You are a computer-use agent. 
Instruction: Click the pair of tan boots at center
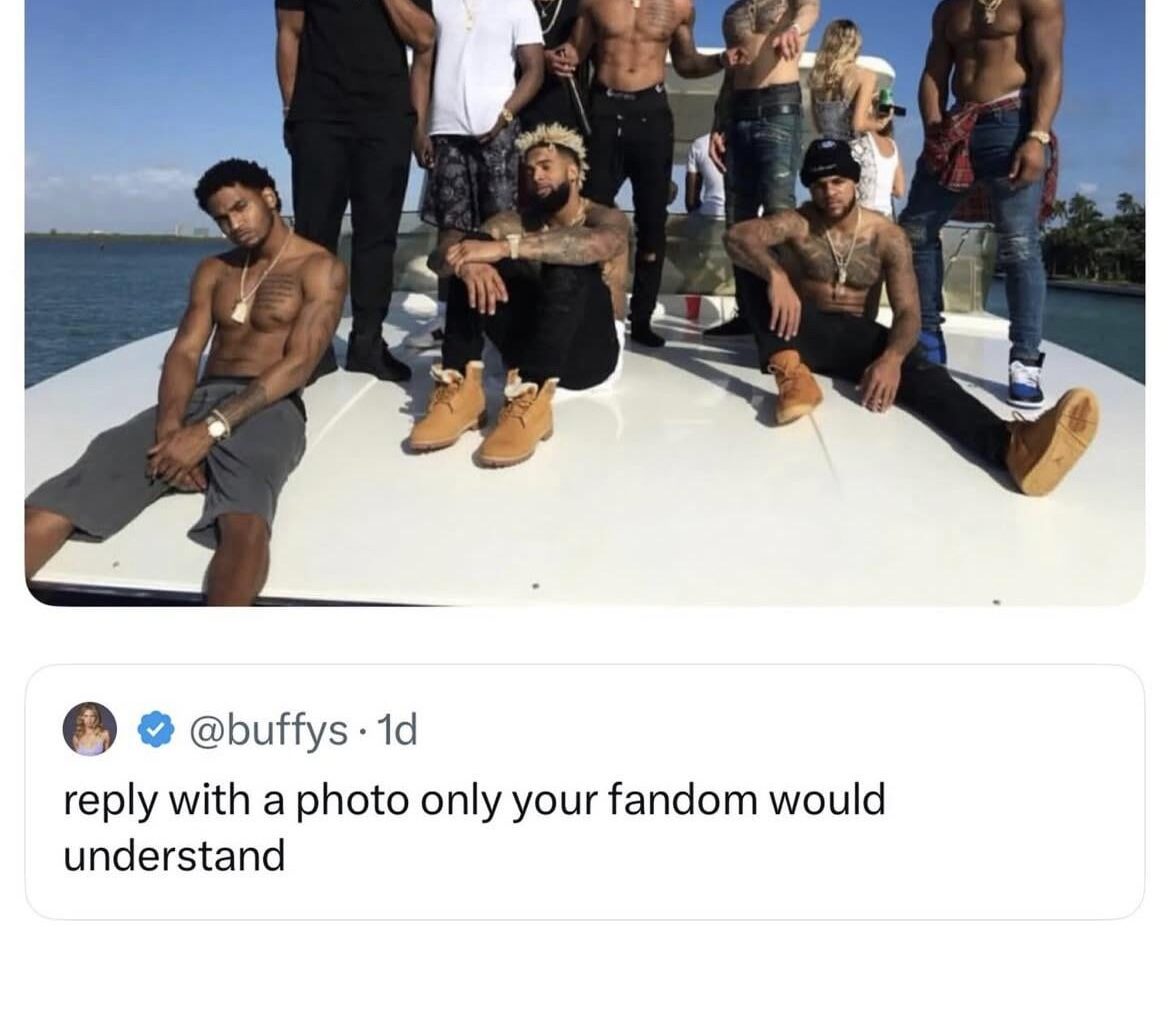pyautogui.click(x=484, y=414)
